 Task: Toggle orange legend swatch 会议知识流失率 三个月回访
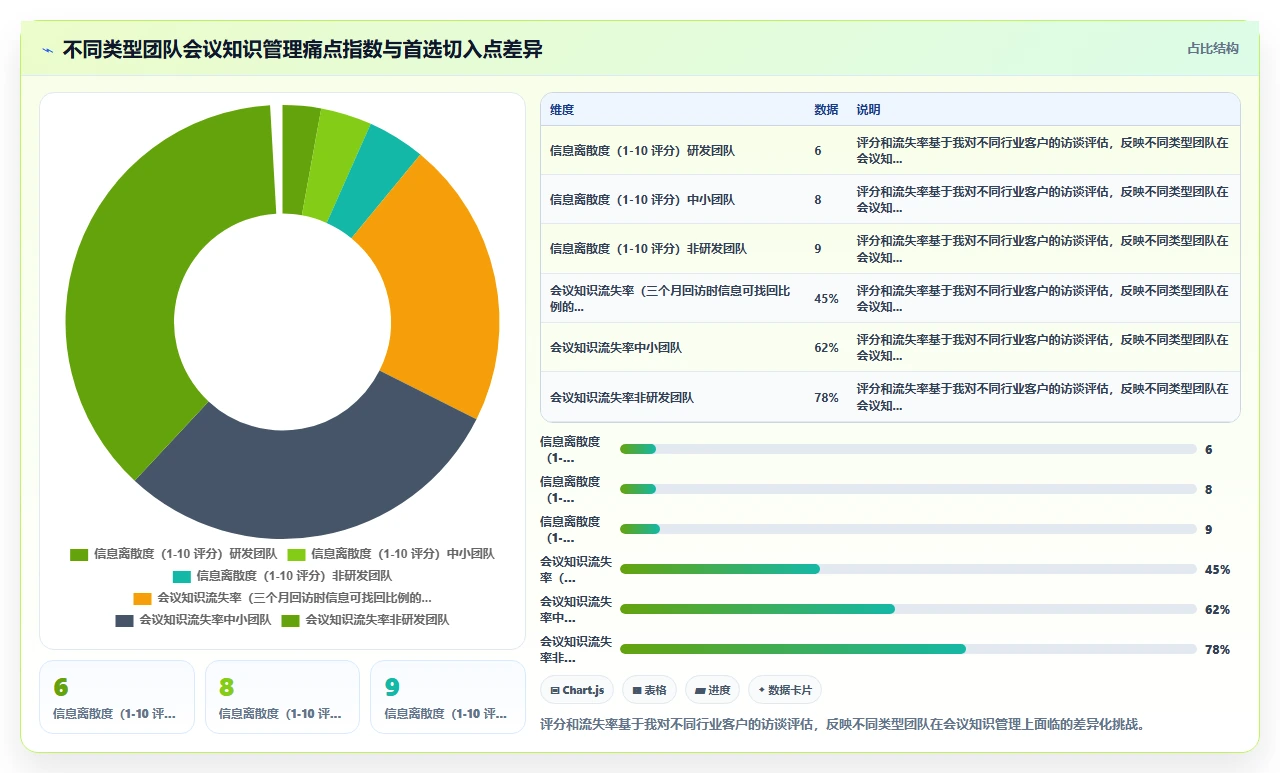(x=142, y=598)
